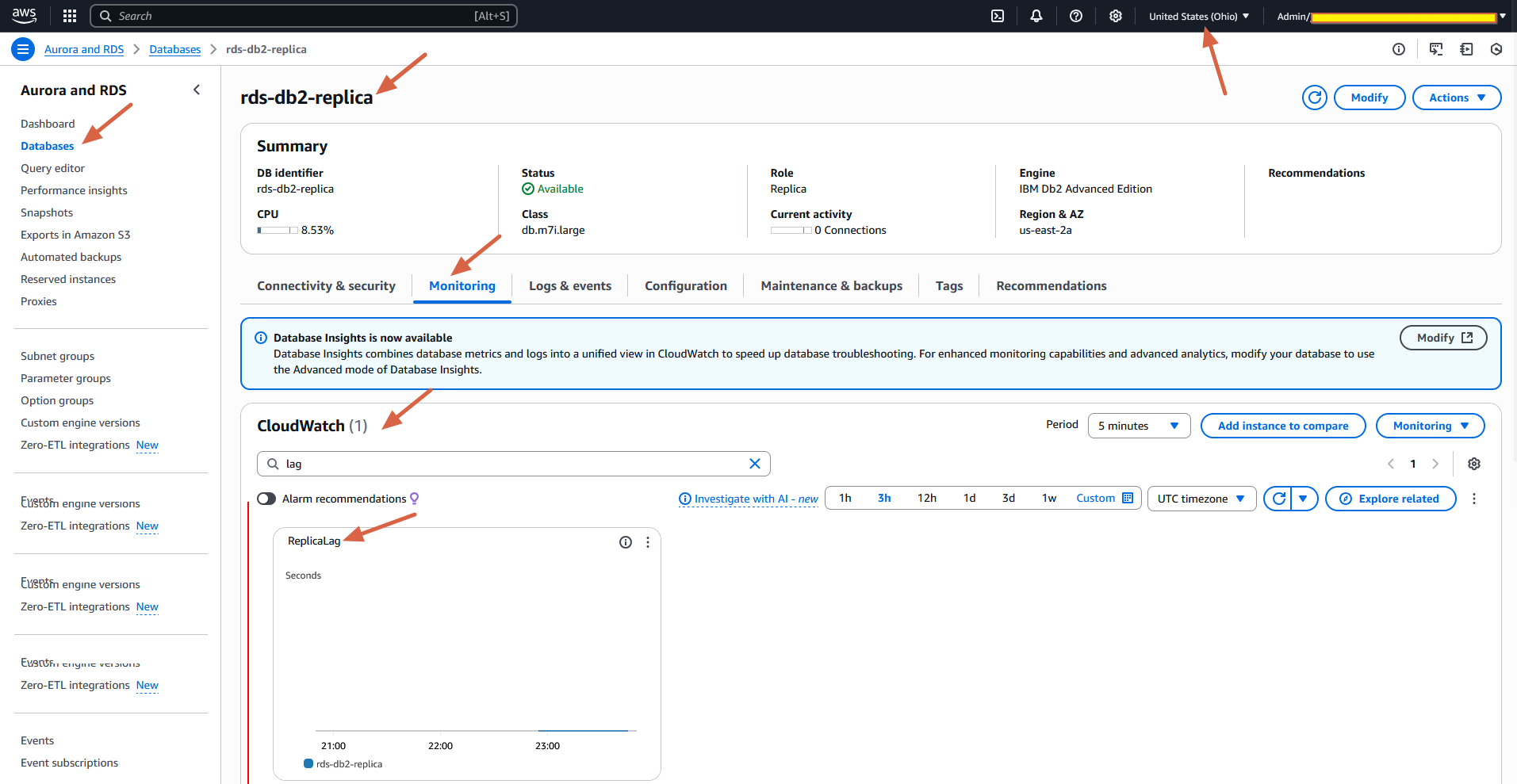
Task: Open Databases breadcrumb link
Action: pos(175,49)
